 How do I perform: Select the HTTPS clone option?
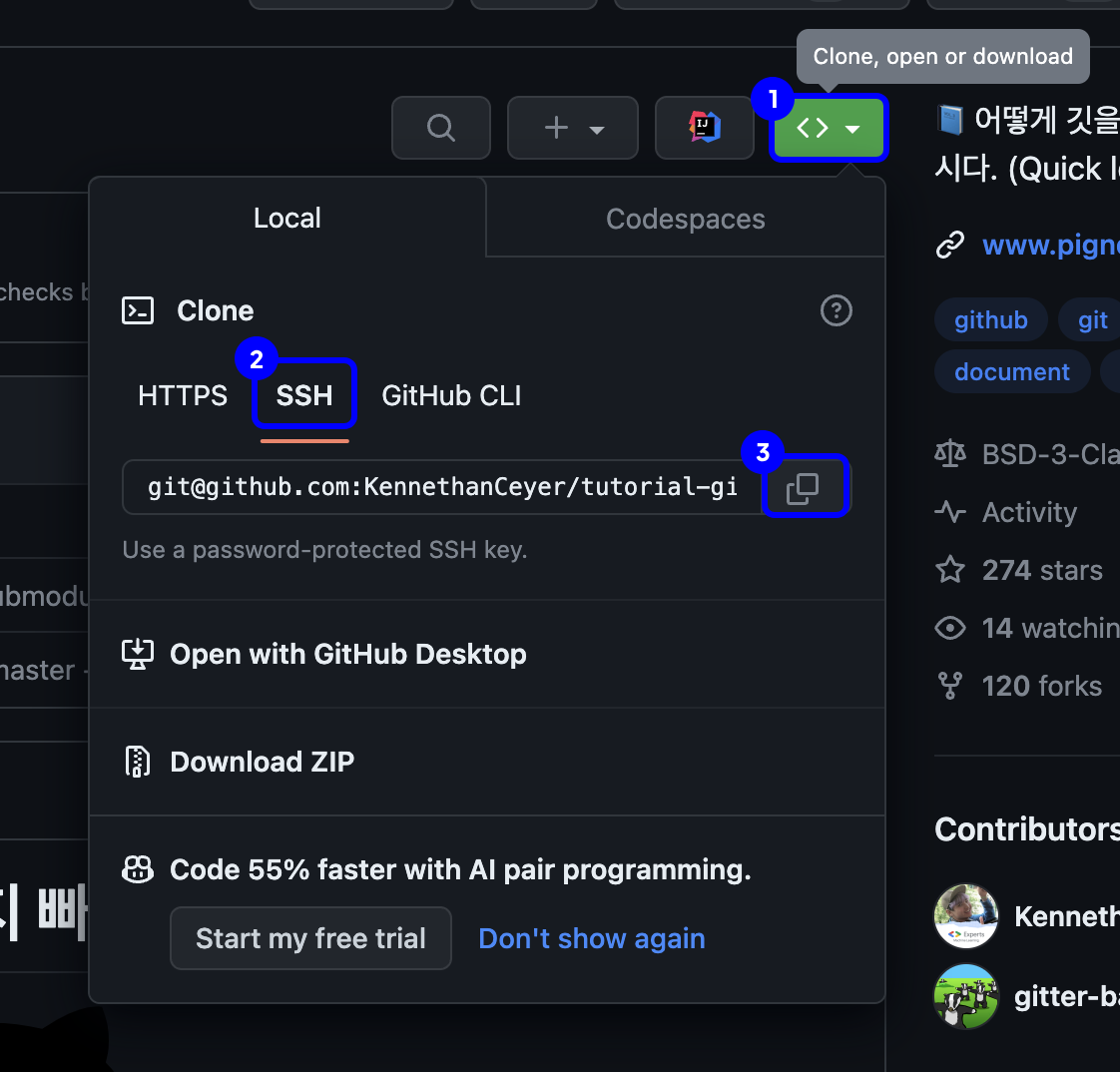pyautogui.click(x=183, y=395)
